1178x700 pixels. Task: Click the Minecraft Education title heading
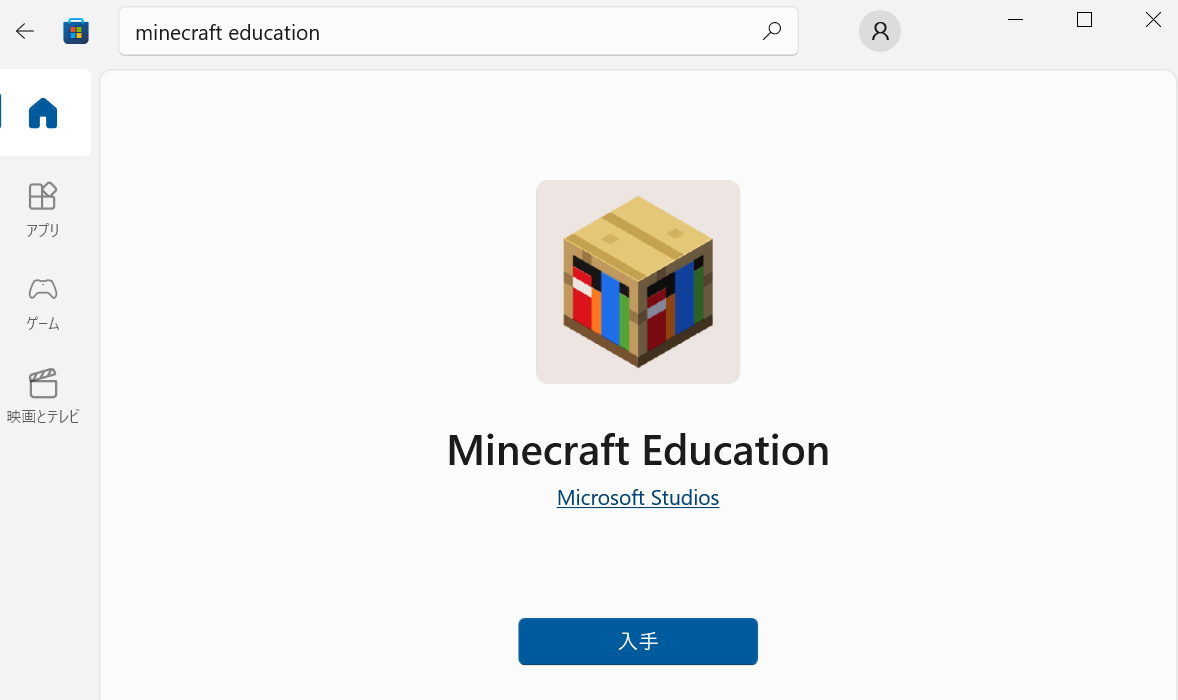(x=638, y=450)
